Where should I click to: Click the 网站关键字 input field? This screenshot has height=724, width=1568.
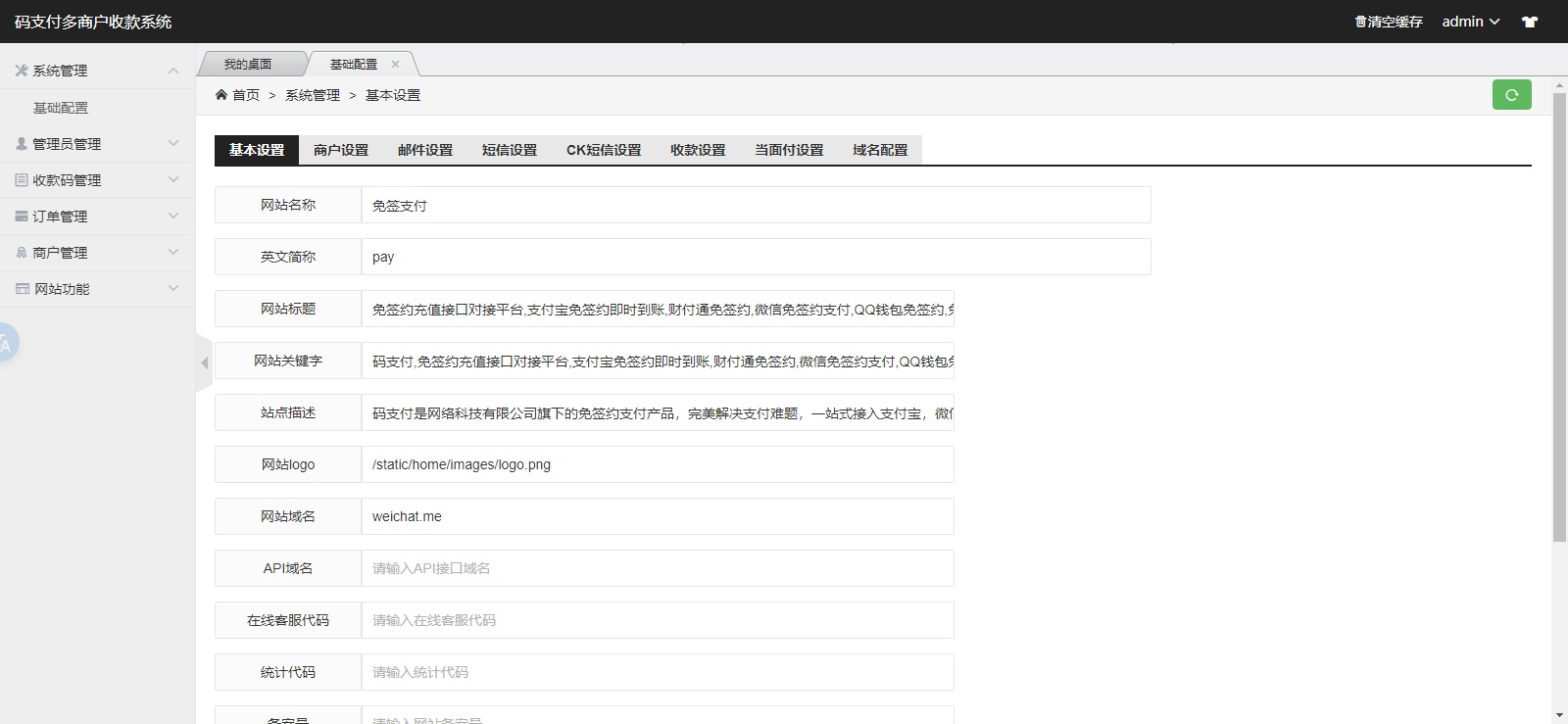coord(658,361)
